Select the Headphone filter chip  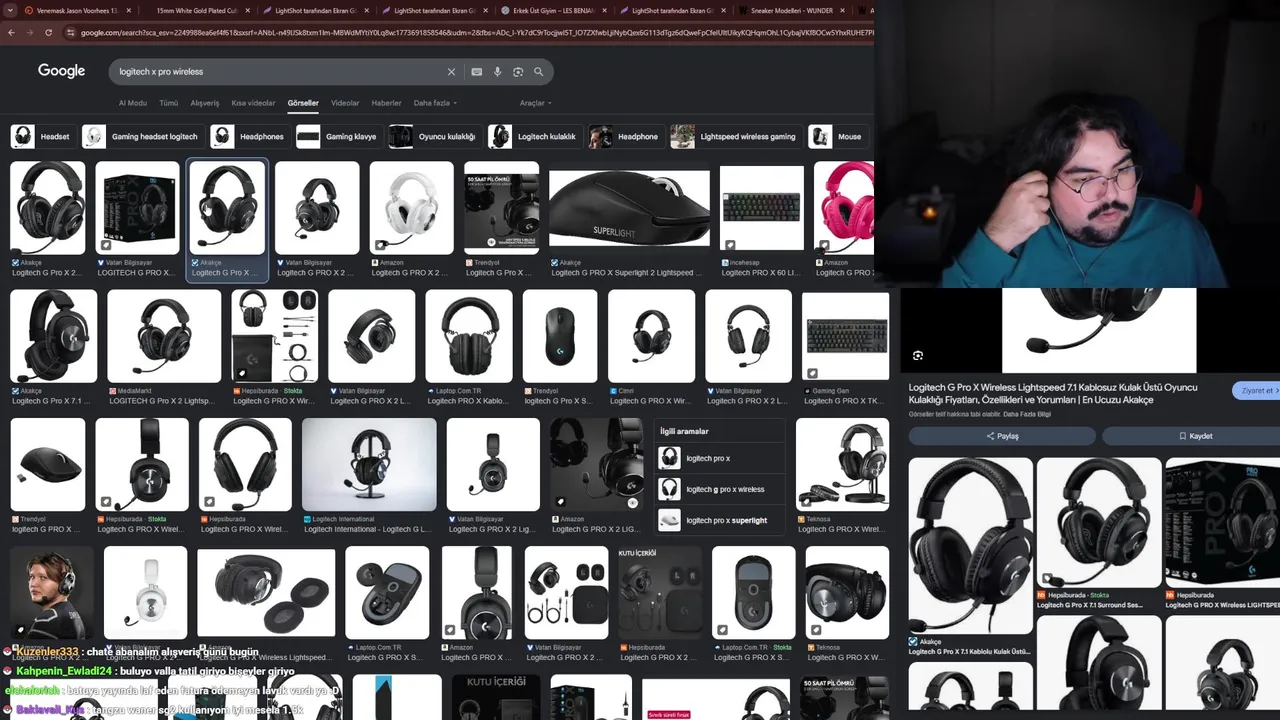pos(625,136)
